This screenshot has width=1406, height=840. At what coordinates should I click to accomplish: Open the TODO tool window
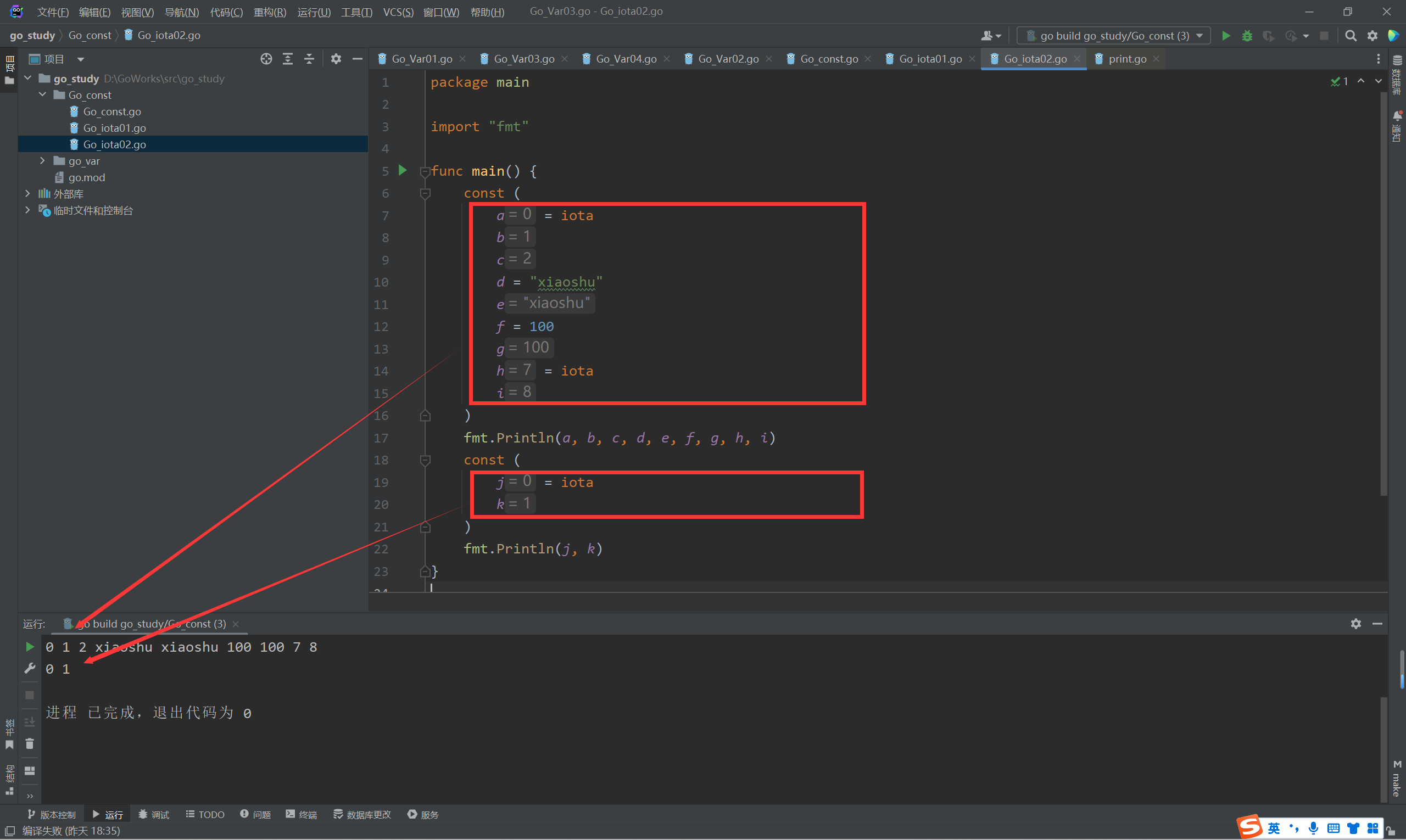coord(205,815)
